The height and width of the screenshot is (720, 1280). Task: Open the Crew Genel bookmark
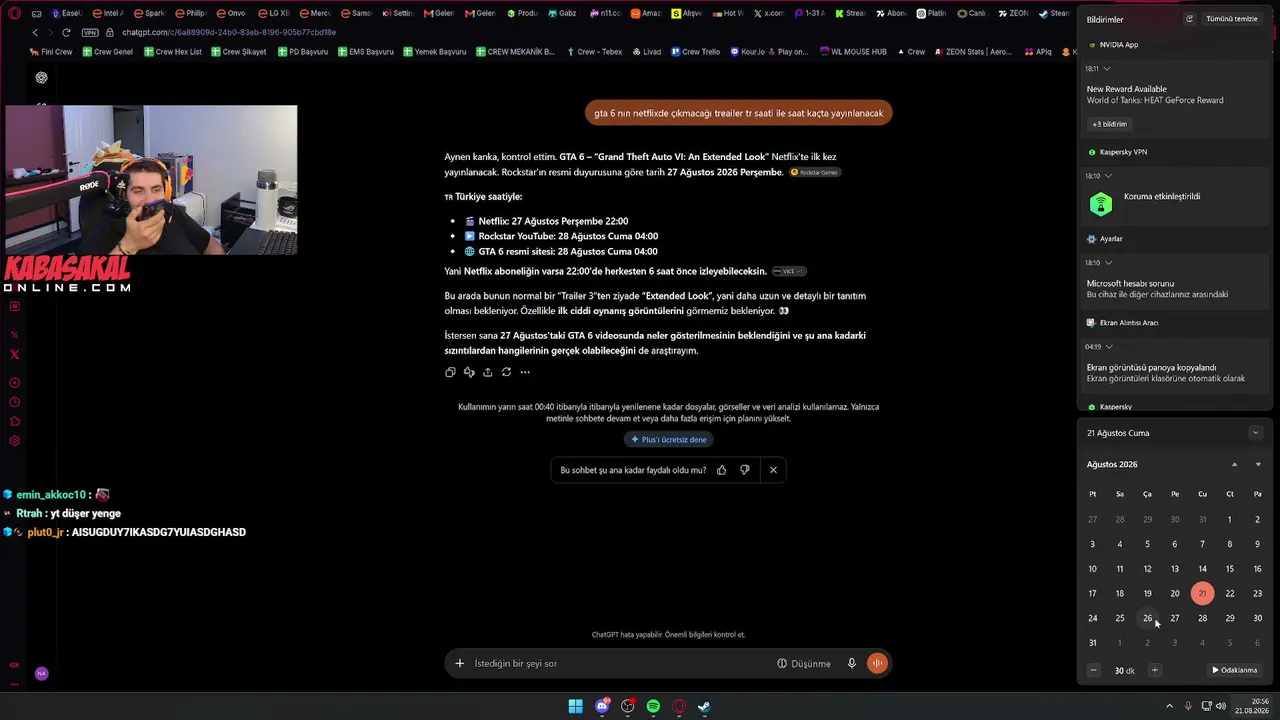[x=108, y=51]
